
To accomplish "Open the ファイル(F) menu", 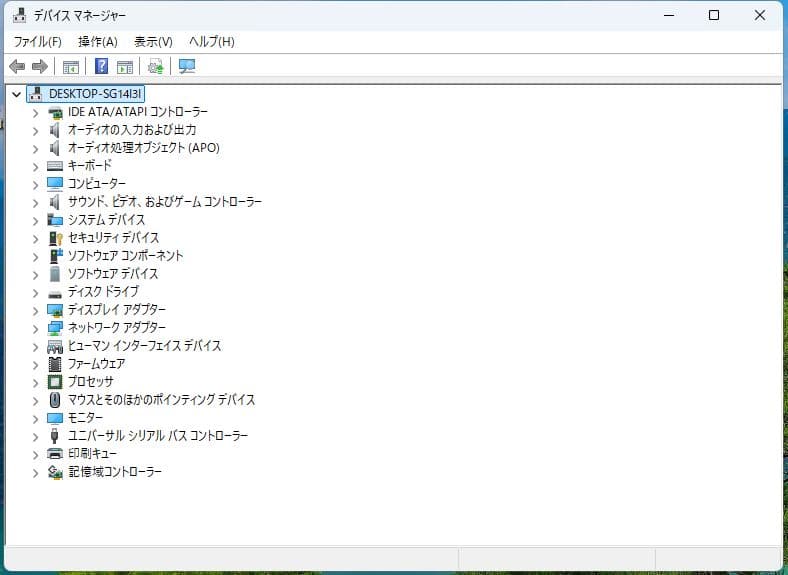I will pyautogui.click(x=38, y=41).
